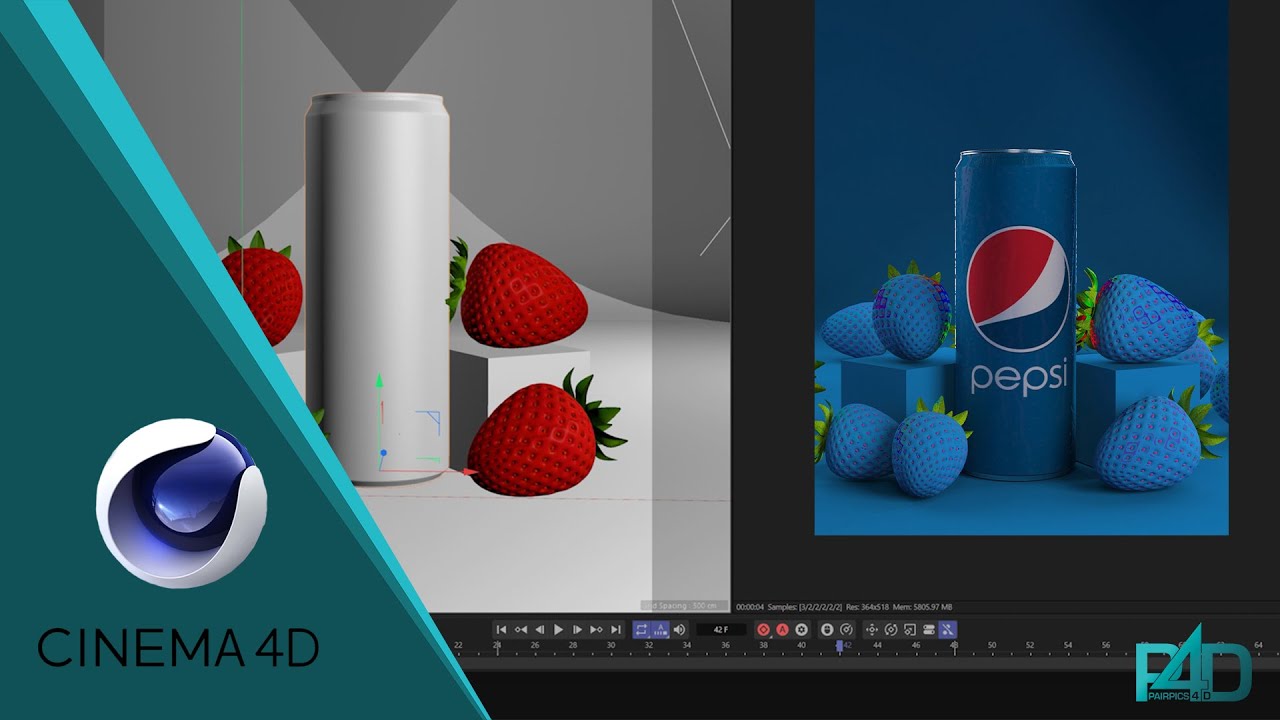Viewport: 1280px width, 720px height.
Task: Toggle the red Autokeying button
Action: [x=782, y=630]
